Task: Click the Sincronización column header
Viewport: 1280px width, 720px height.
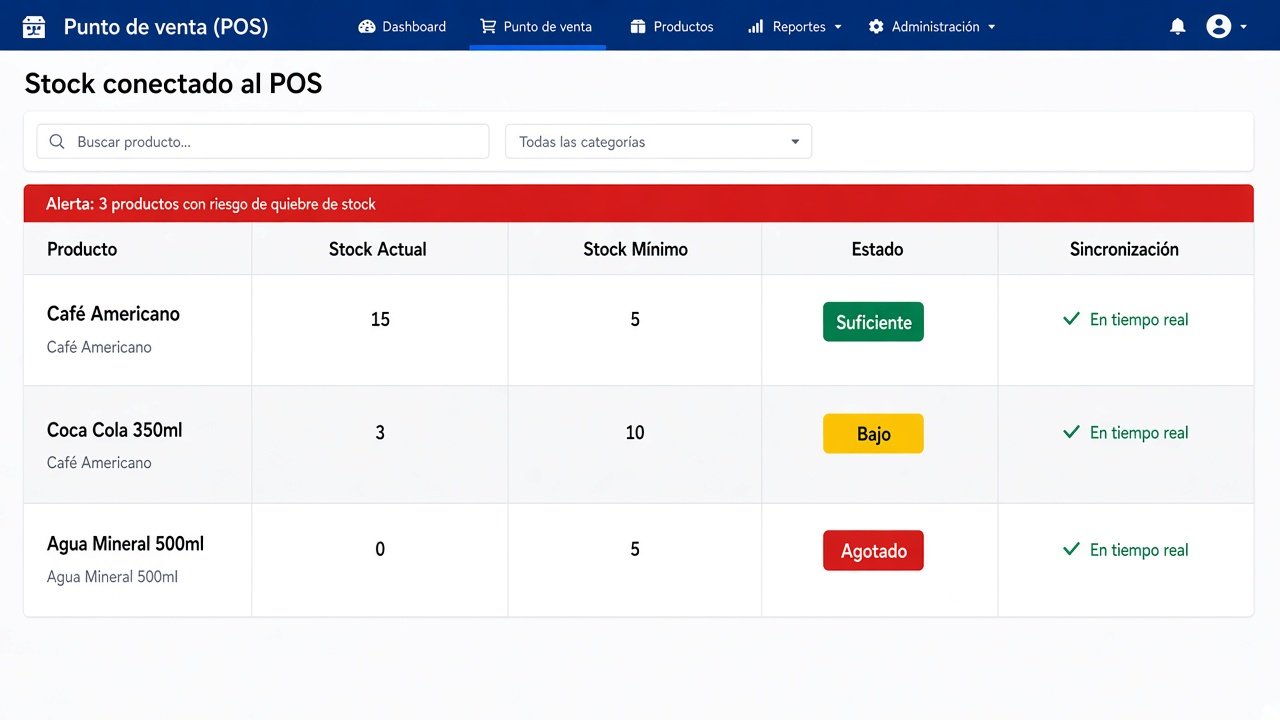Action: click(1124, 249)
